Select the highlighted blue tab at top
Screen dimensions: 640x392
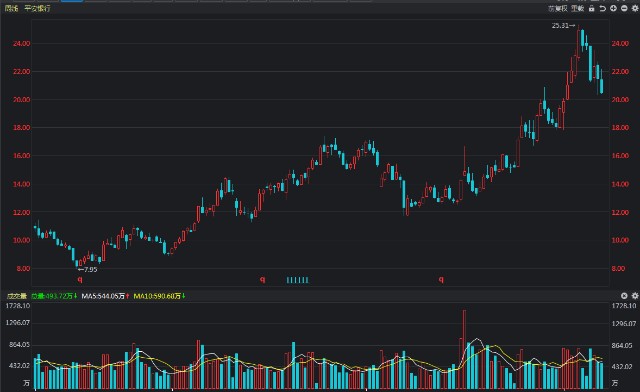point(72,1)
